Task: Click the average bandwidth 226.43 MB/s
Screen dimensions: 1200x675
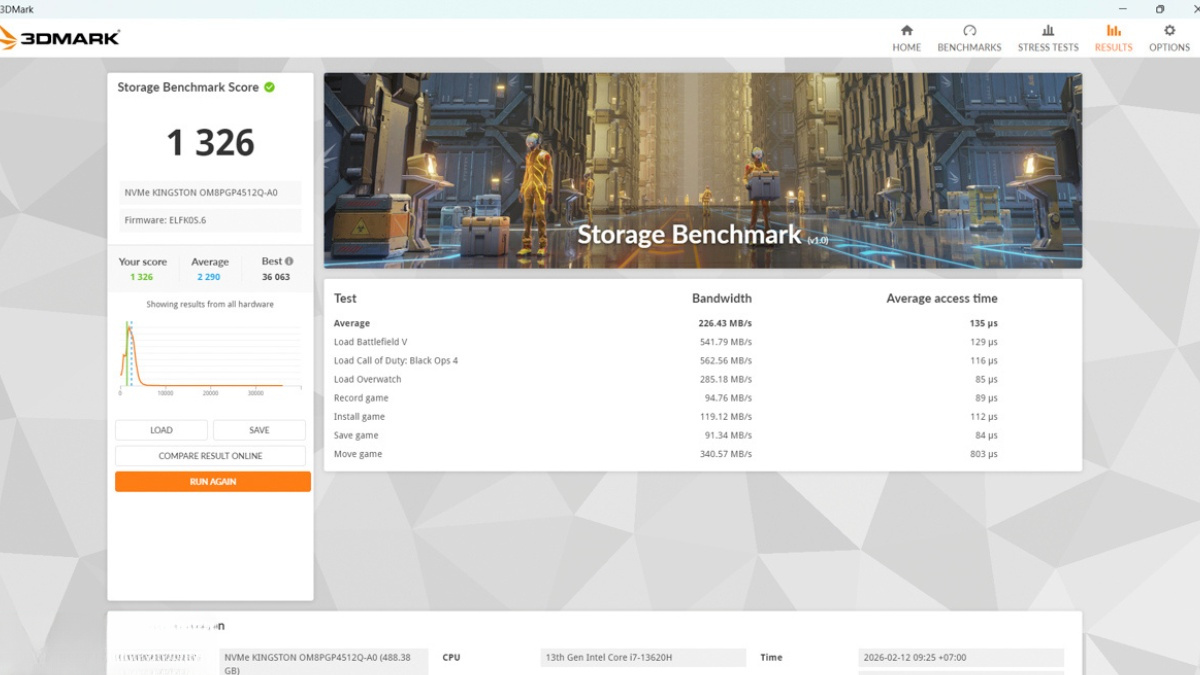Action: [725, 324]
